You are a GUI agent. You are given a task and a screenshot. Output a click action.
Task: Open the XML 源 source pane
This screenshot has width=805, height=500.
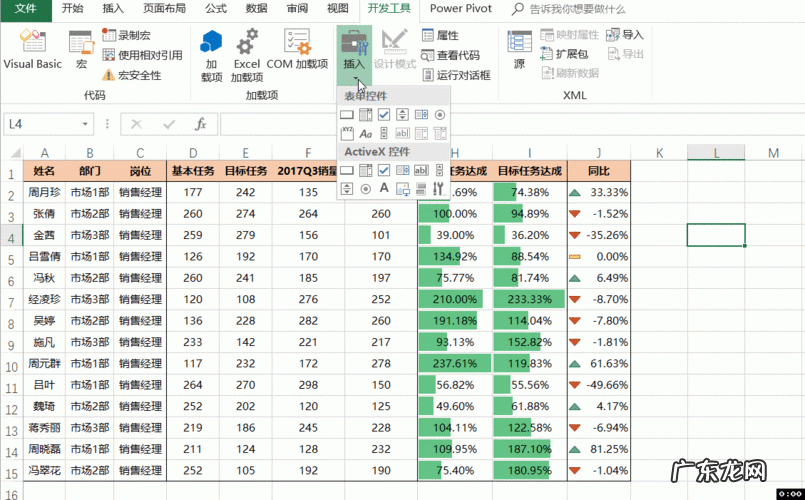point(519,49)
